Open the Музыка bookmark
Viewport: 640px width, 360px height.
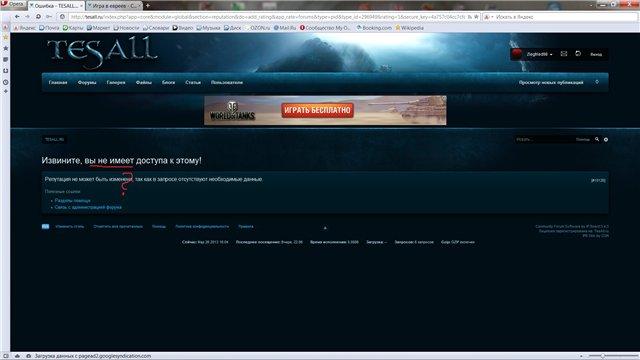(208, 28)
